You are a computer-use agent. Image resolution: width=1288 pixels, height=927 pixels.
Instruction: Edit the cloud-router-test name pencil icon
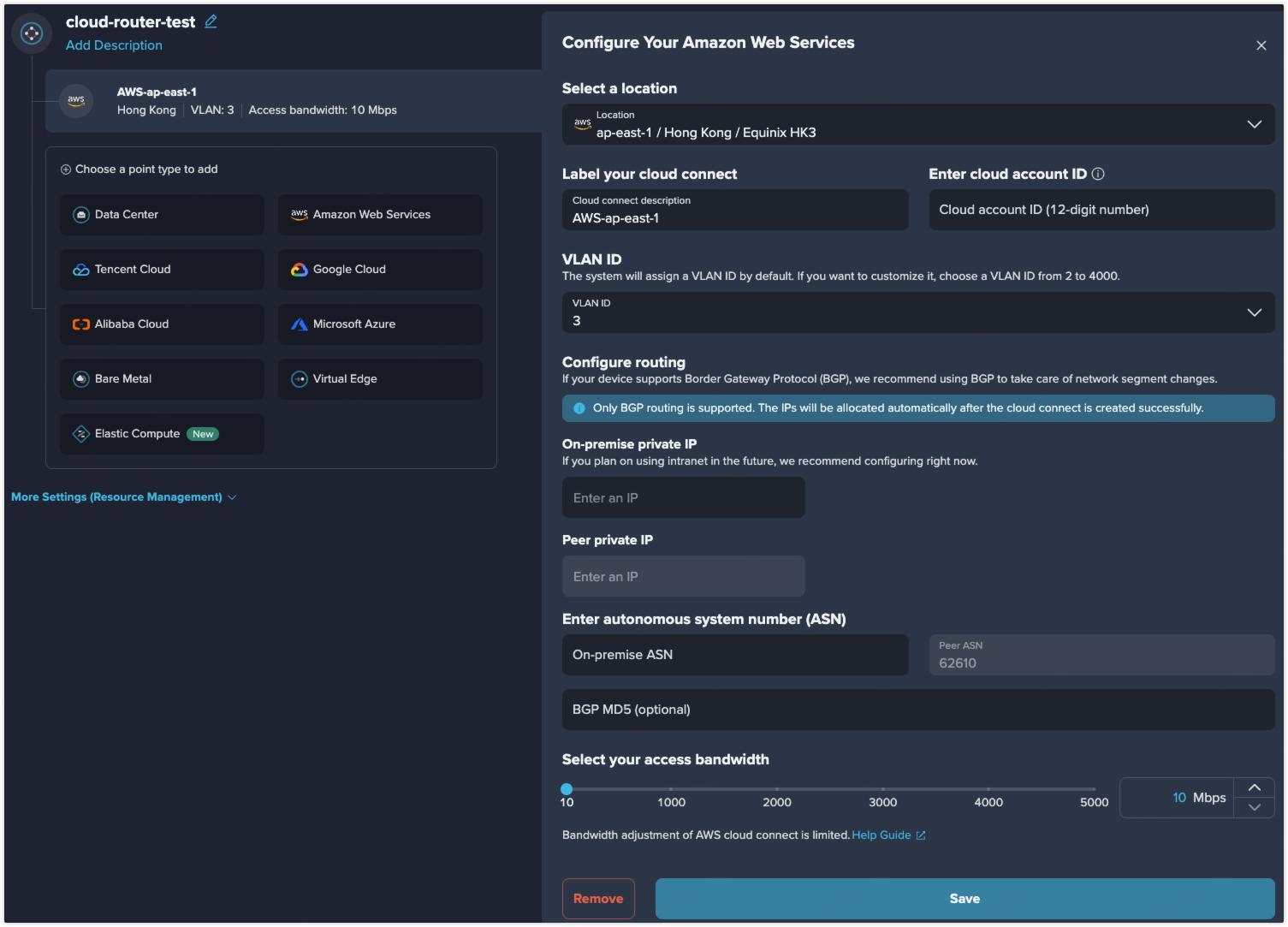click(211, 21)
